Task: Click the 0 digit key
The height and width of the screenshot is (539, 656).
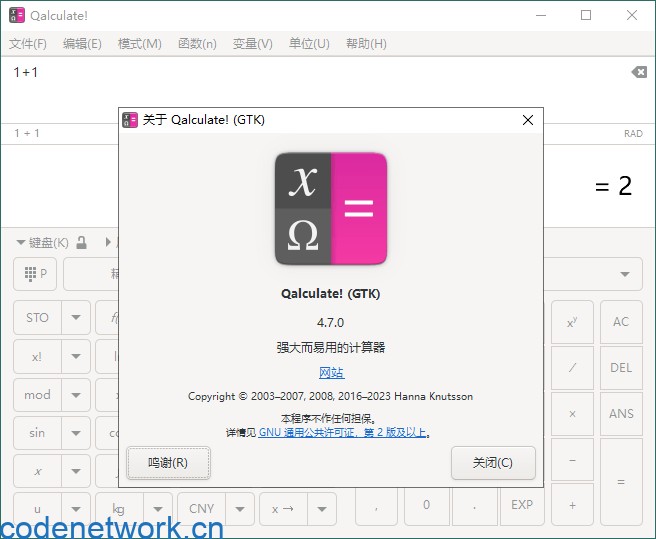Action: (426, 505)
